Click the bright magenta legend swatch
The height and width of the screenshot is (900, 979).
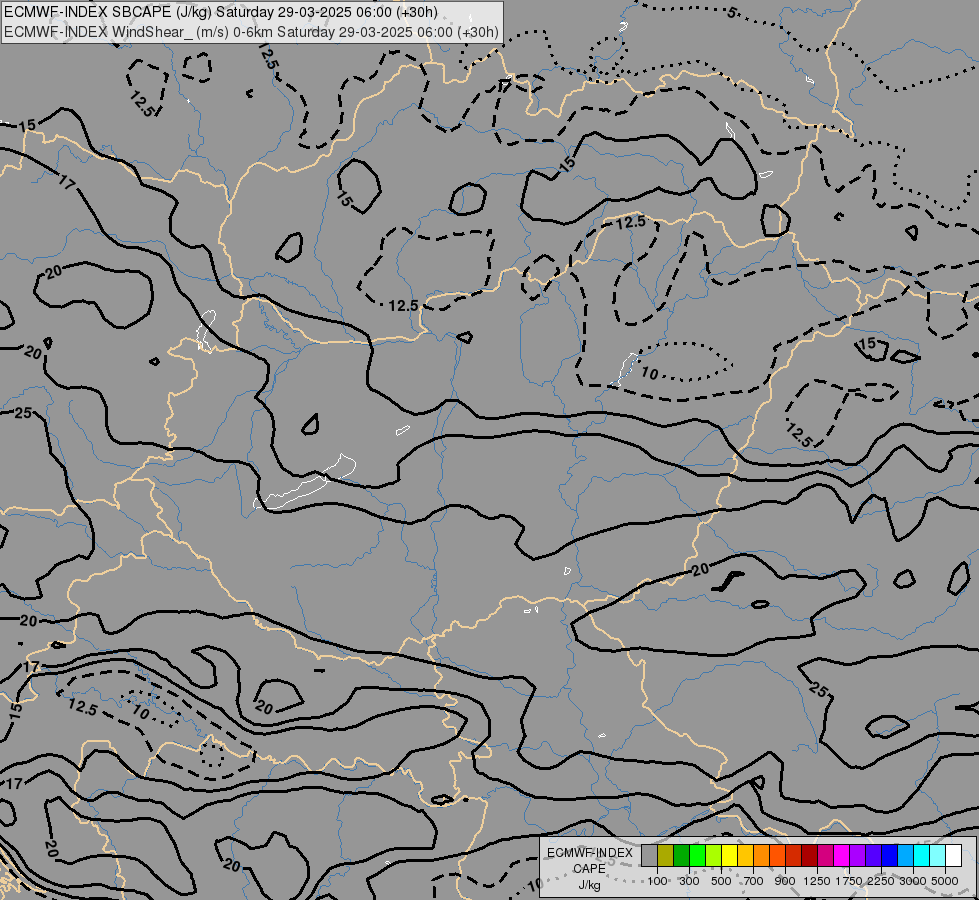coord(842,855)
